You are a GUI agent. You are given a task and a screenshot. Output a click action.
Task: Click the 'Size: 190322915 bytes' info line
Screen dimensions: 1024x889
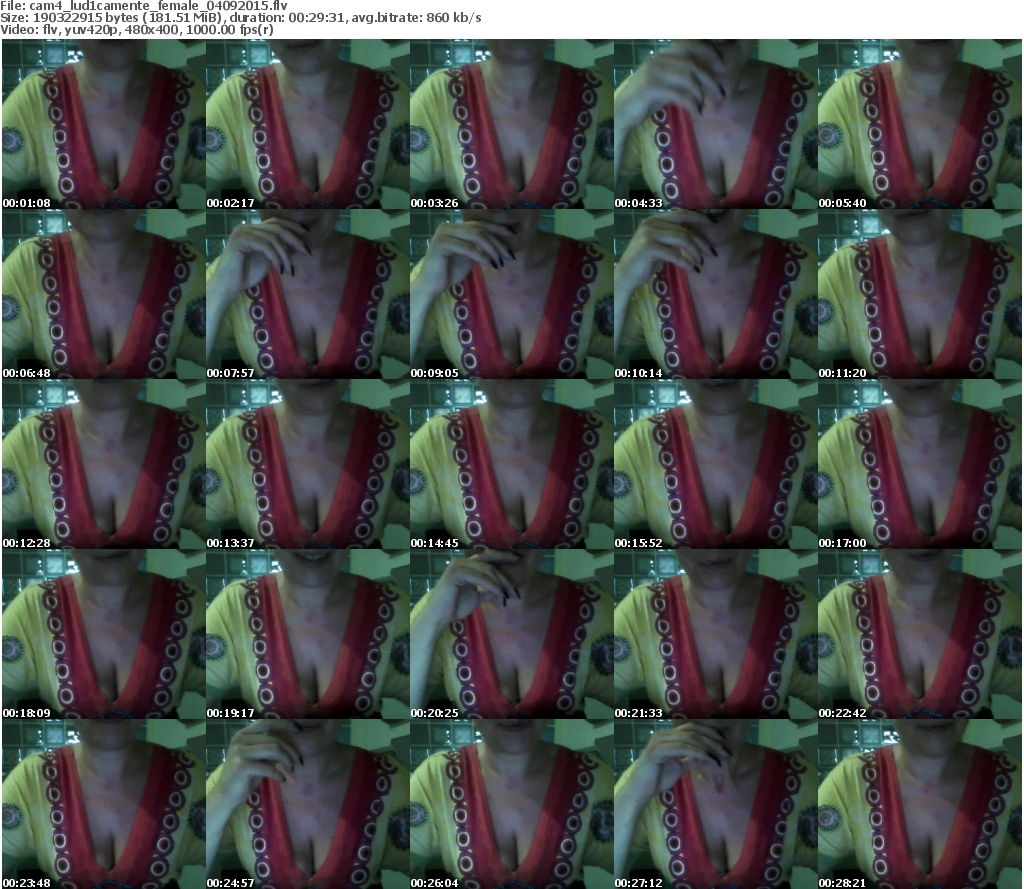[241, 18]
